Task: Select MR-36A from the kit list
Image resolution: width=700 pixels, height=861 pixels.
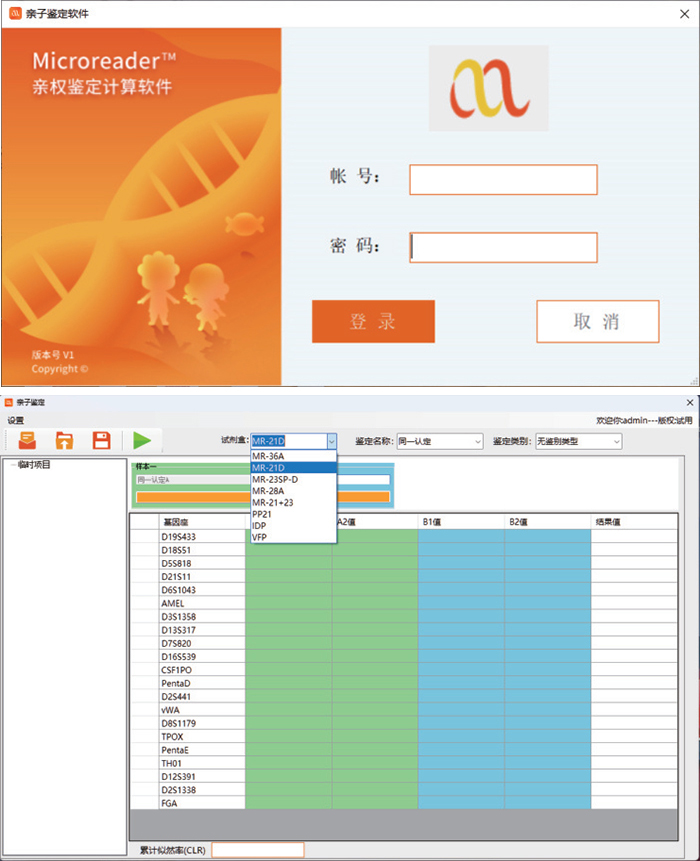Action: point(269,456)
